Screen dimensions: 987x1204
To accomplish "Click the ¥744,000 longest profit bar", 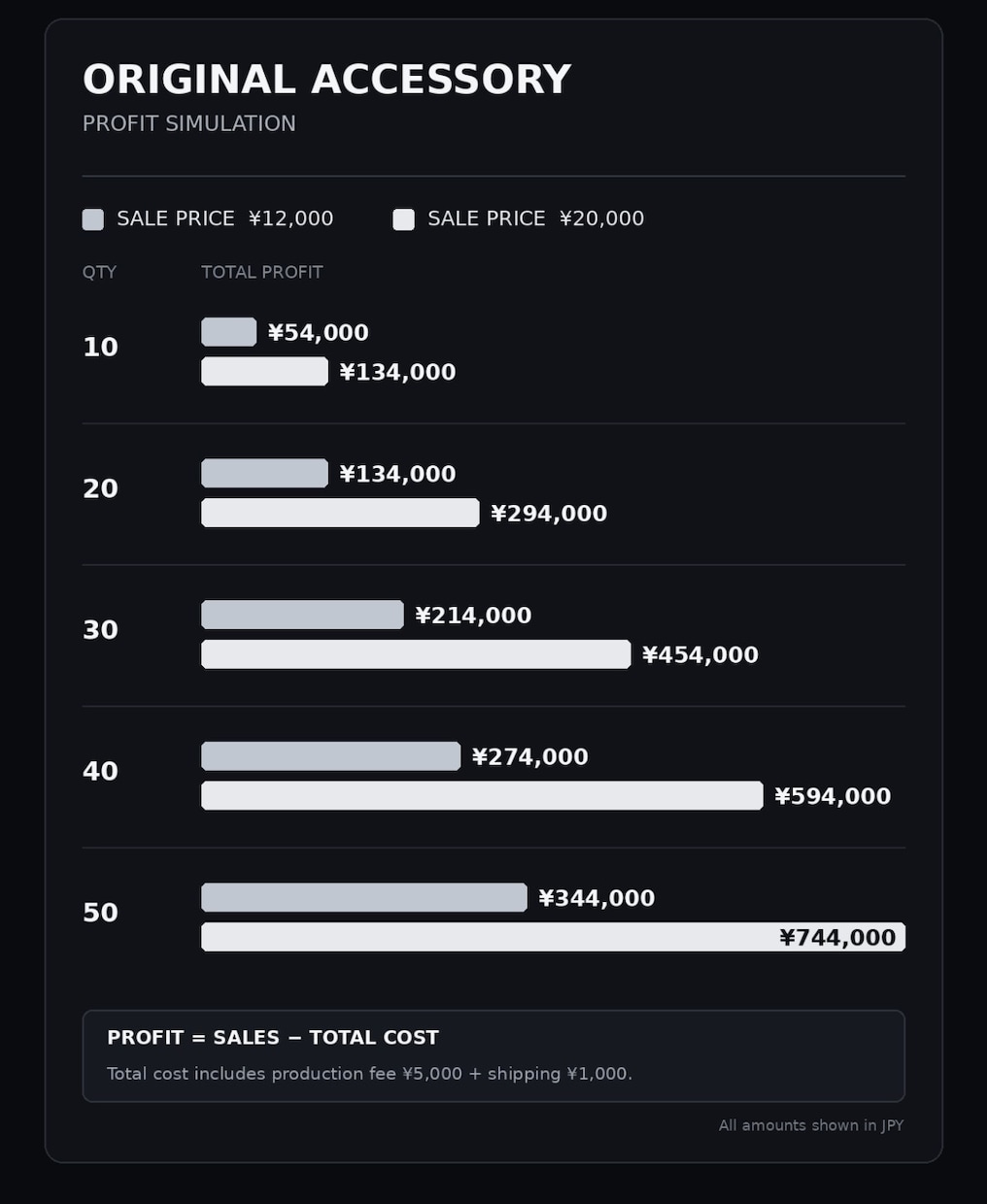I will [x=553, y=937].
